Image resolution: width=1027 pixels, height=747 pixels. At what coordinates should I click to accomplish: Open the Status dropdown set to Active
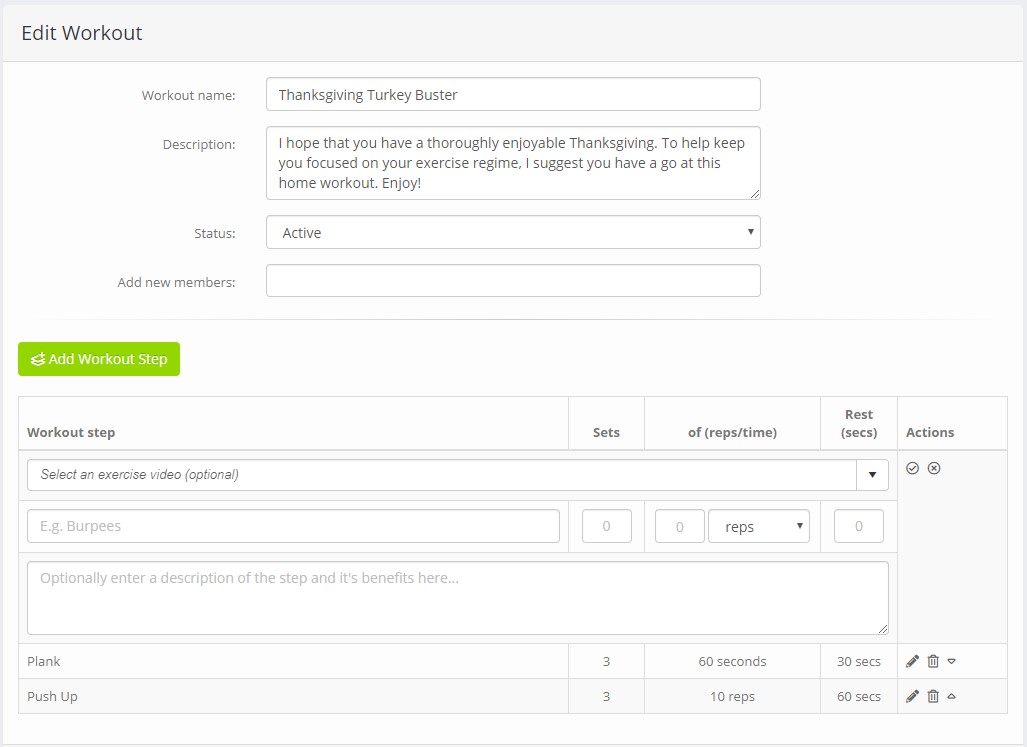tap(513, 232)
